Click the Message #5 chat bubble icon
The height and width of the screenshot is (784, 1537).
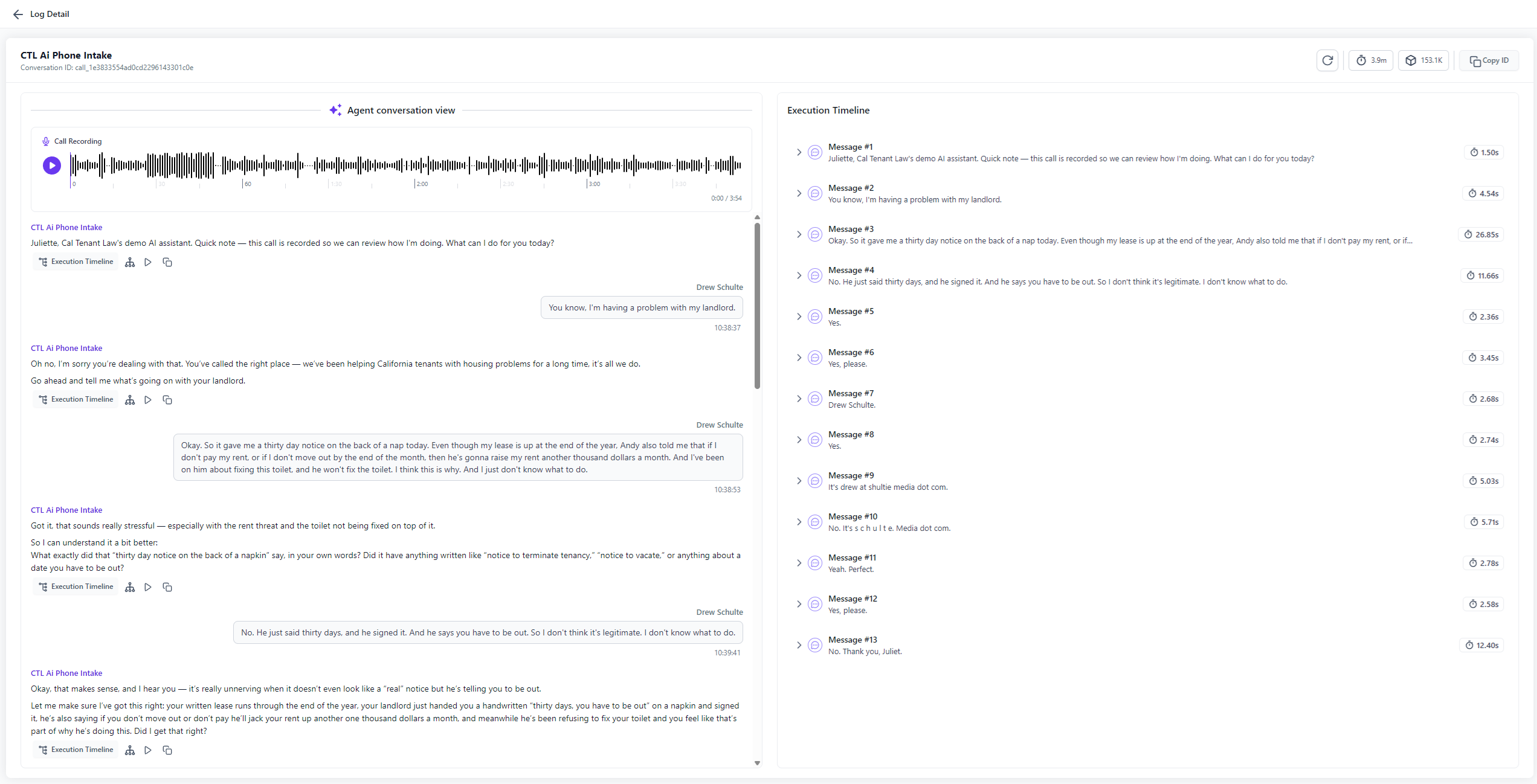pos(815,316)
